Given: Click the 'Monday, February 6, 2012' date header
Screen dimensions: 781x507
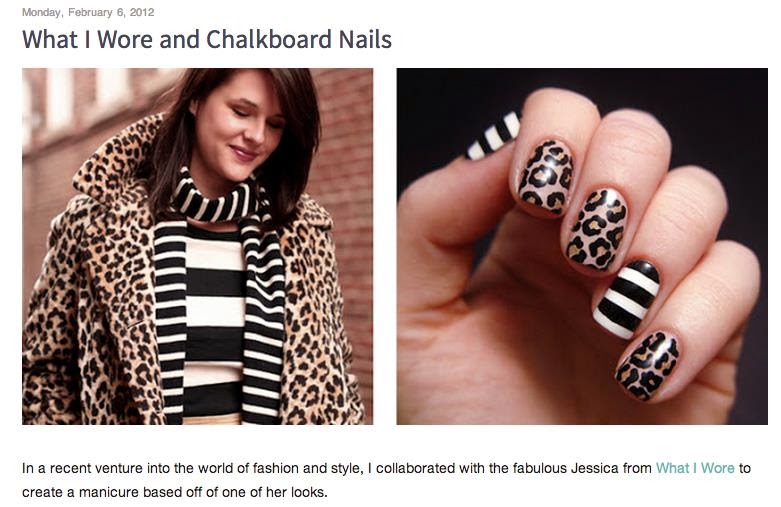Looking at the screenshot, I should (88, 12).
